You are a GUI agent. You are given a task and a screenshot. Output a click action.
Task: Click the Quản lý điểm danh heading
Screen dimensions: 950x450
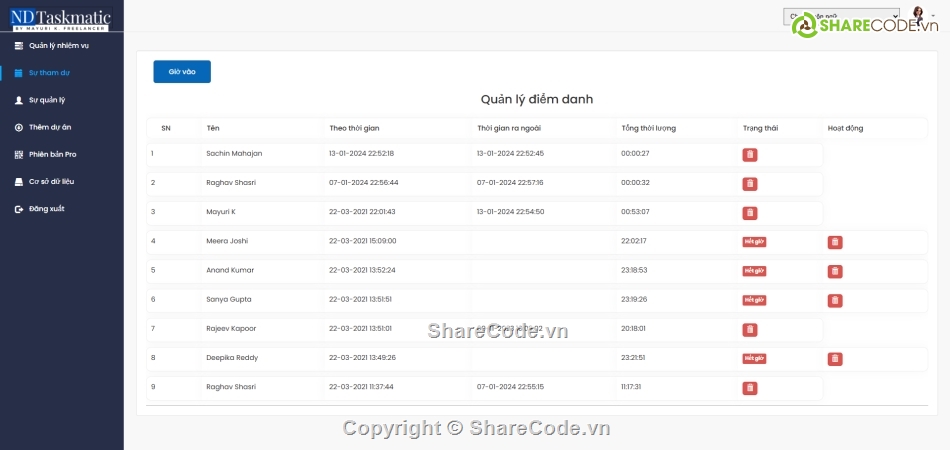pyautogui.click(x=537, y=99)
